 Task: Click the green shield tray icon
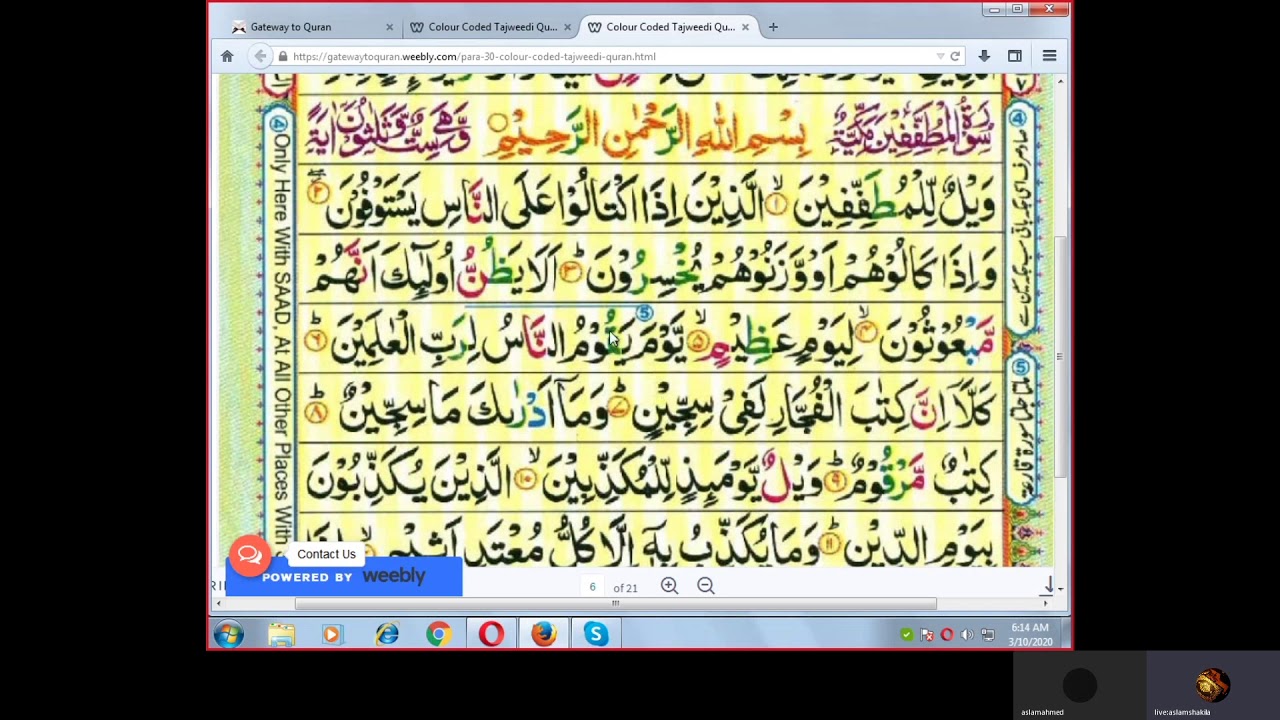point(907,635)
